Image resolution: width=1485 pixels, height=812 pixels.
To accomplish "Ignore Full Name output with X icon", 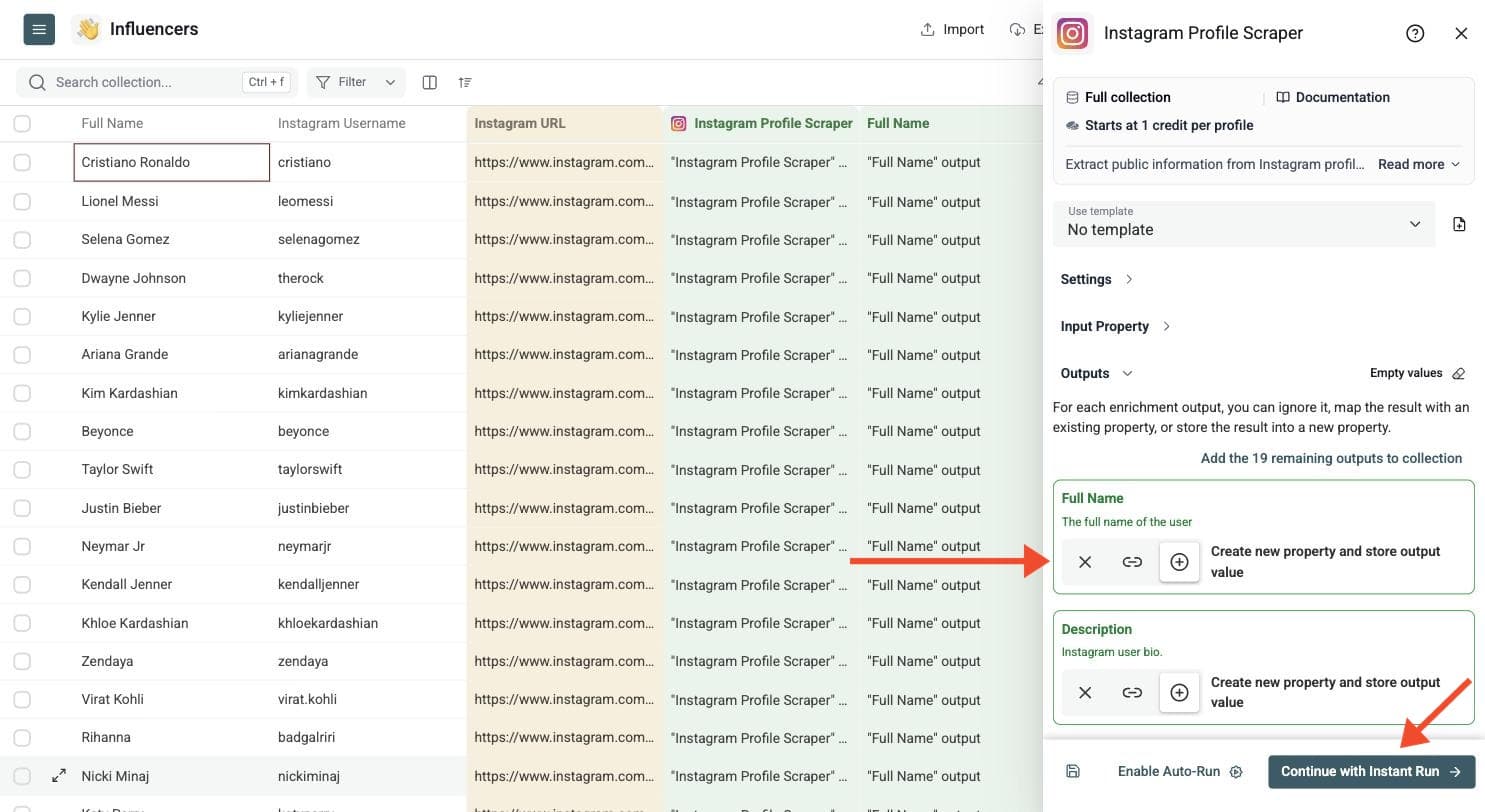I will click(1085, 562).
